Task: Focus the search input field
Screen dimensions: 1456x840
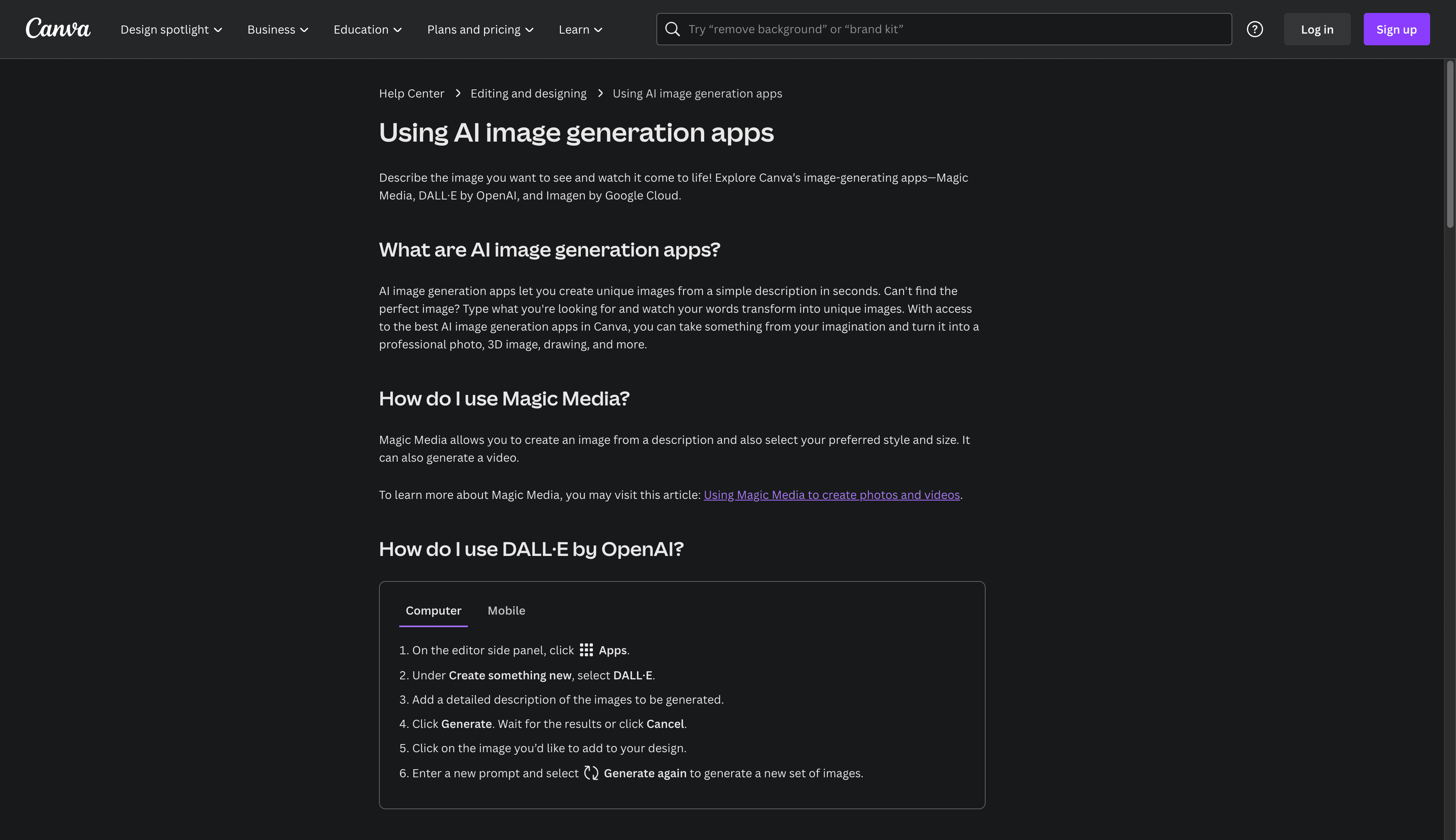Action: point(944,29)
